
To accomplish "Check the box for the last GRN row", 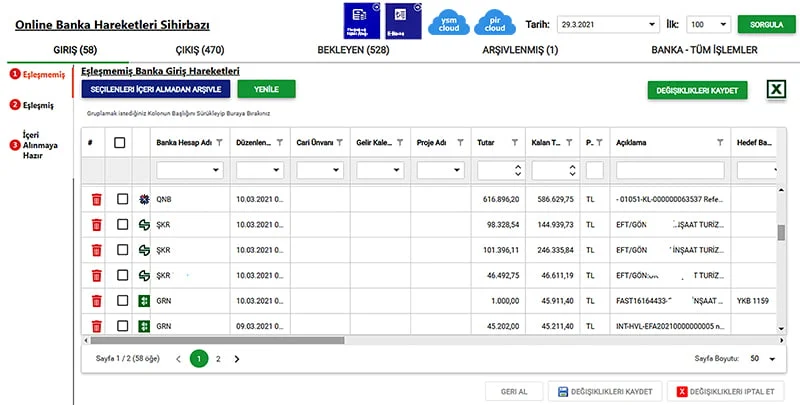I will [x=122, y=325].
